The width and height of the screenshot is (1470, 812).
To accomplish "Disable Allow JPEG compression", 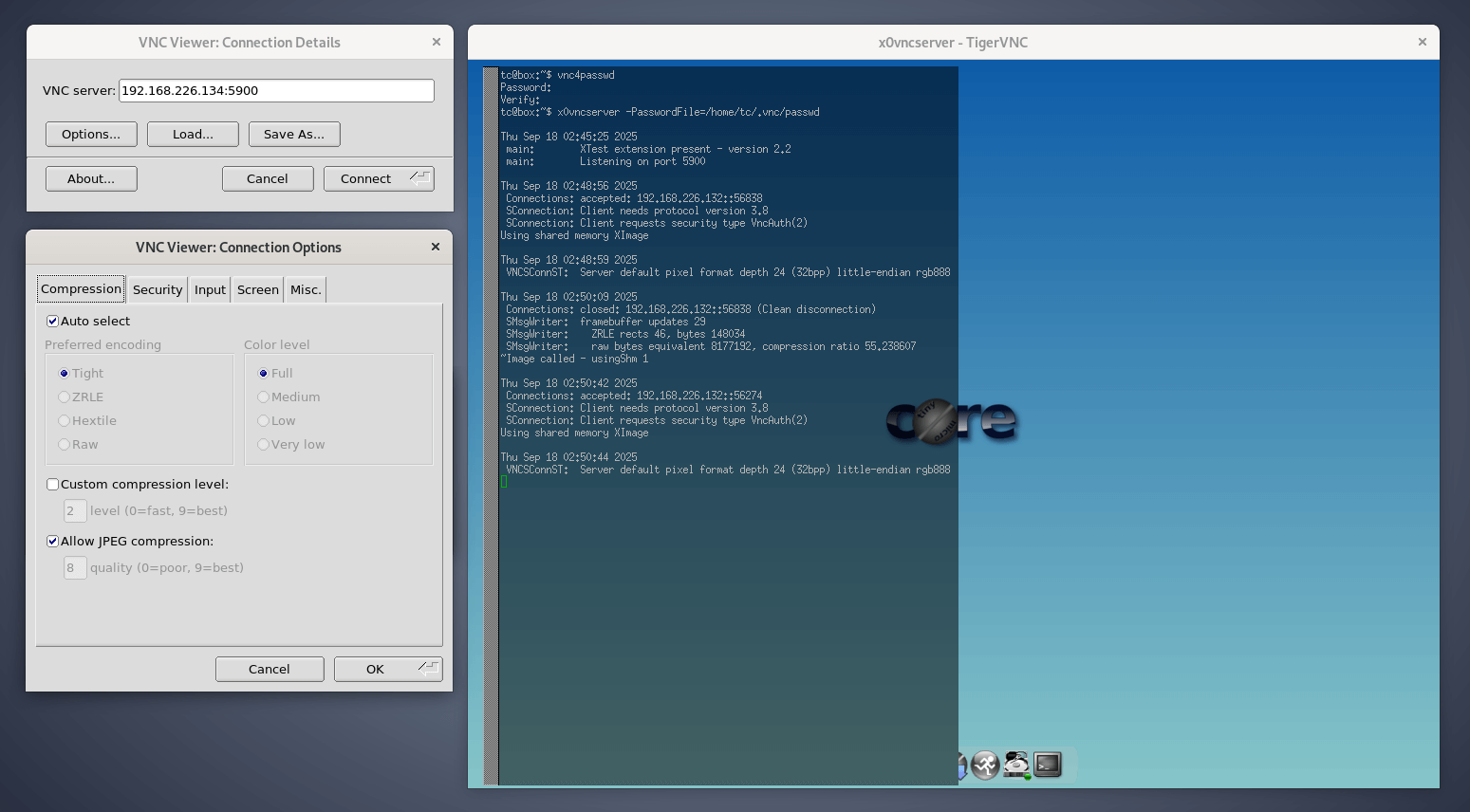I will tap(53, 542).
